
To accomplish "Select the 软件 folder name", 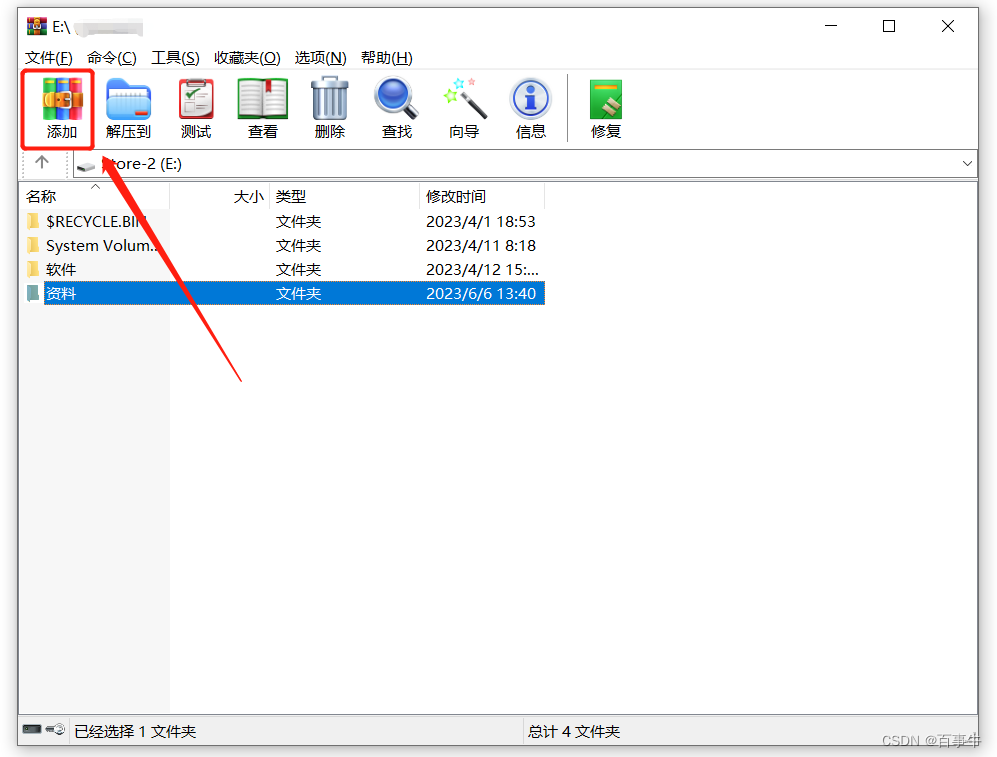I will point(61,269).
